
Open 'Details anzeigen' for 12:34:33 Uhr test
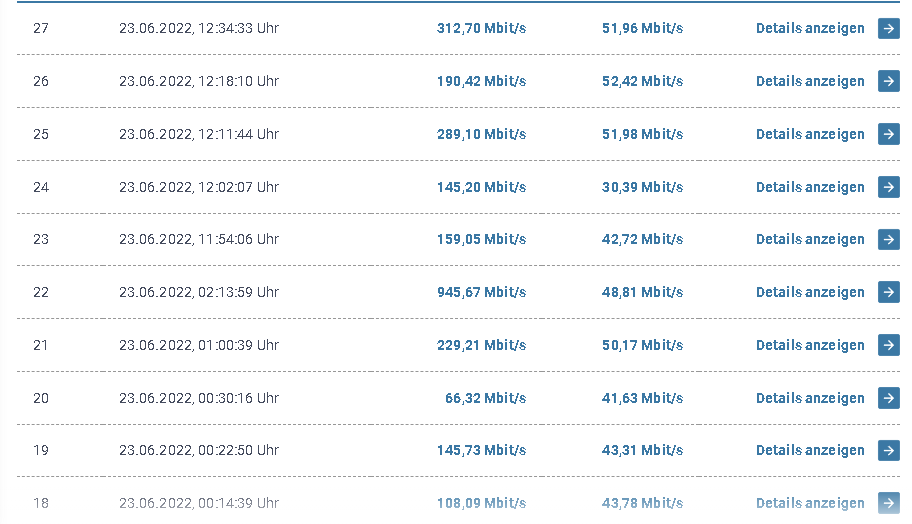810,28
